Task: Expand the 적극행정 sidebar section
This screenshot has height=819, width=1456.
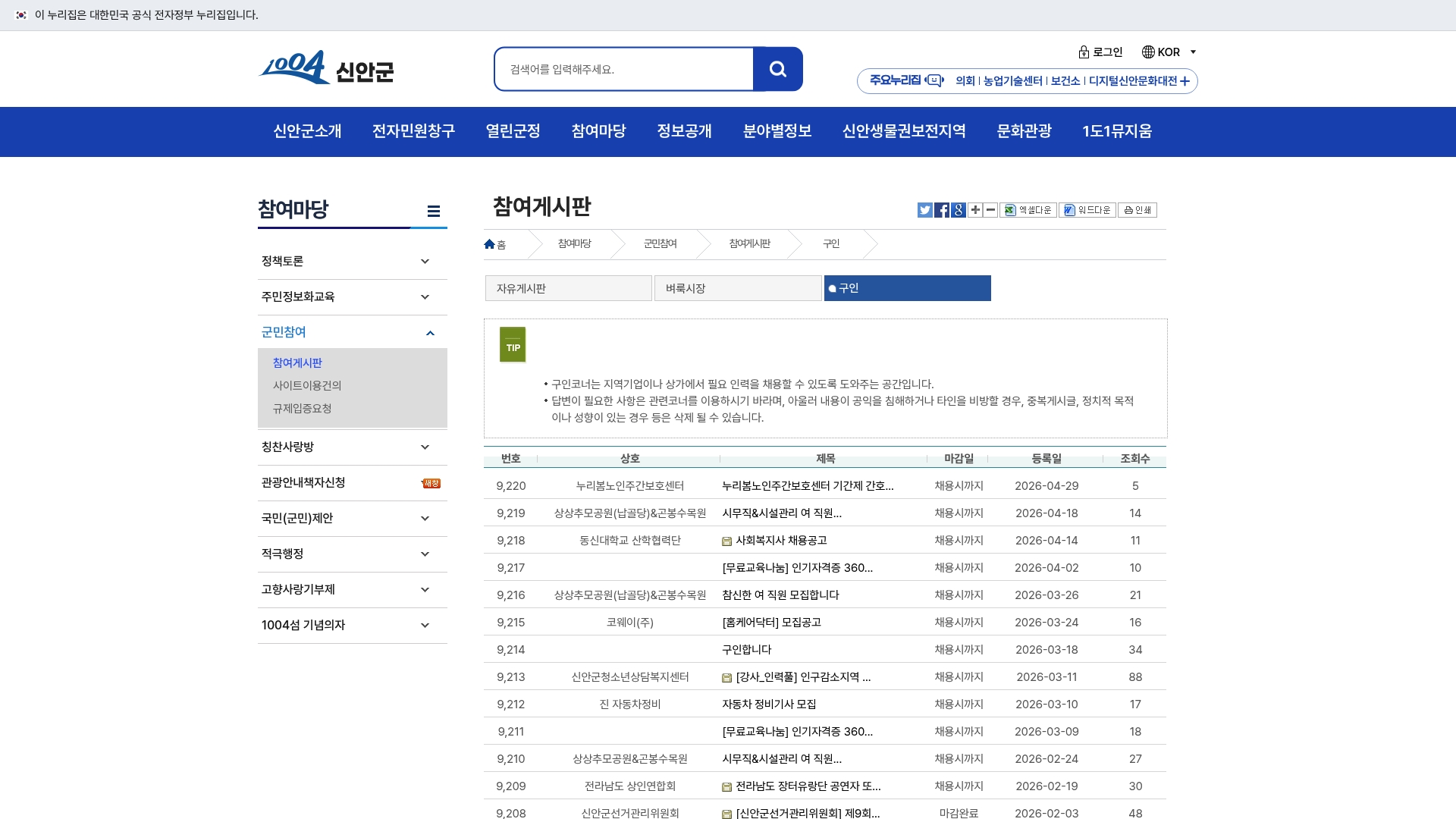Action: click(353, 554)
